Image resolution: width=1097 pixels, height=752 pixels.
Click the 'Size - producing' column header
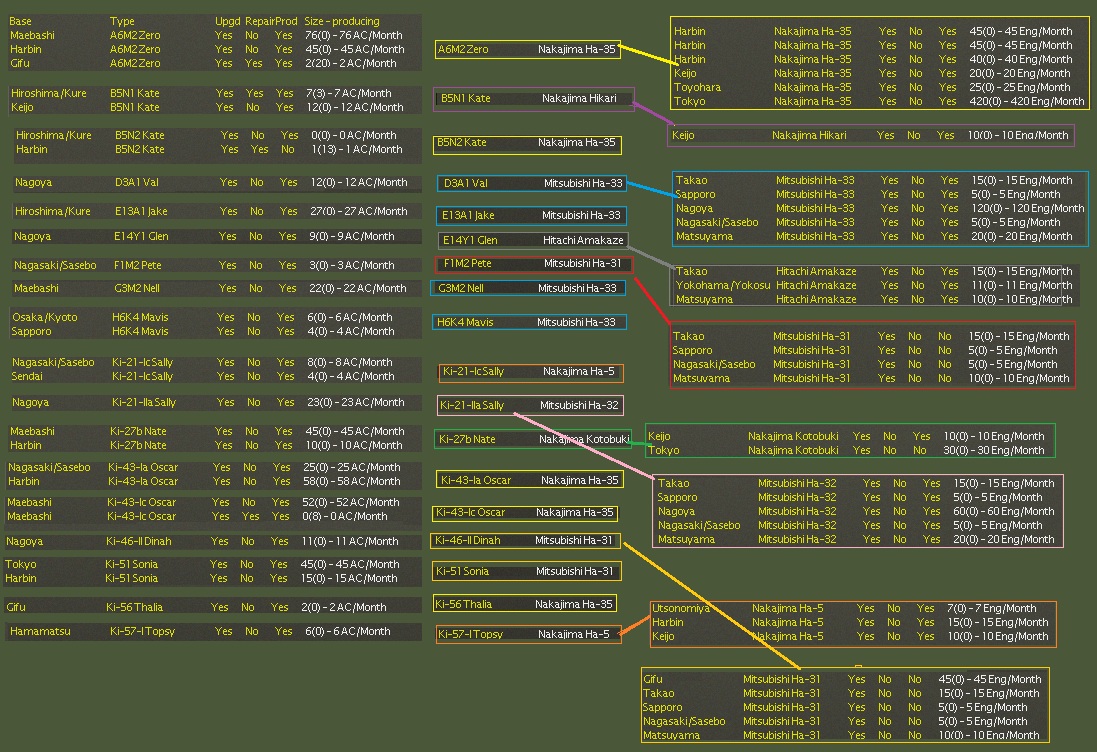[x=342, y=21]
